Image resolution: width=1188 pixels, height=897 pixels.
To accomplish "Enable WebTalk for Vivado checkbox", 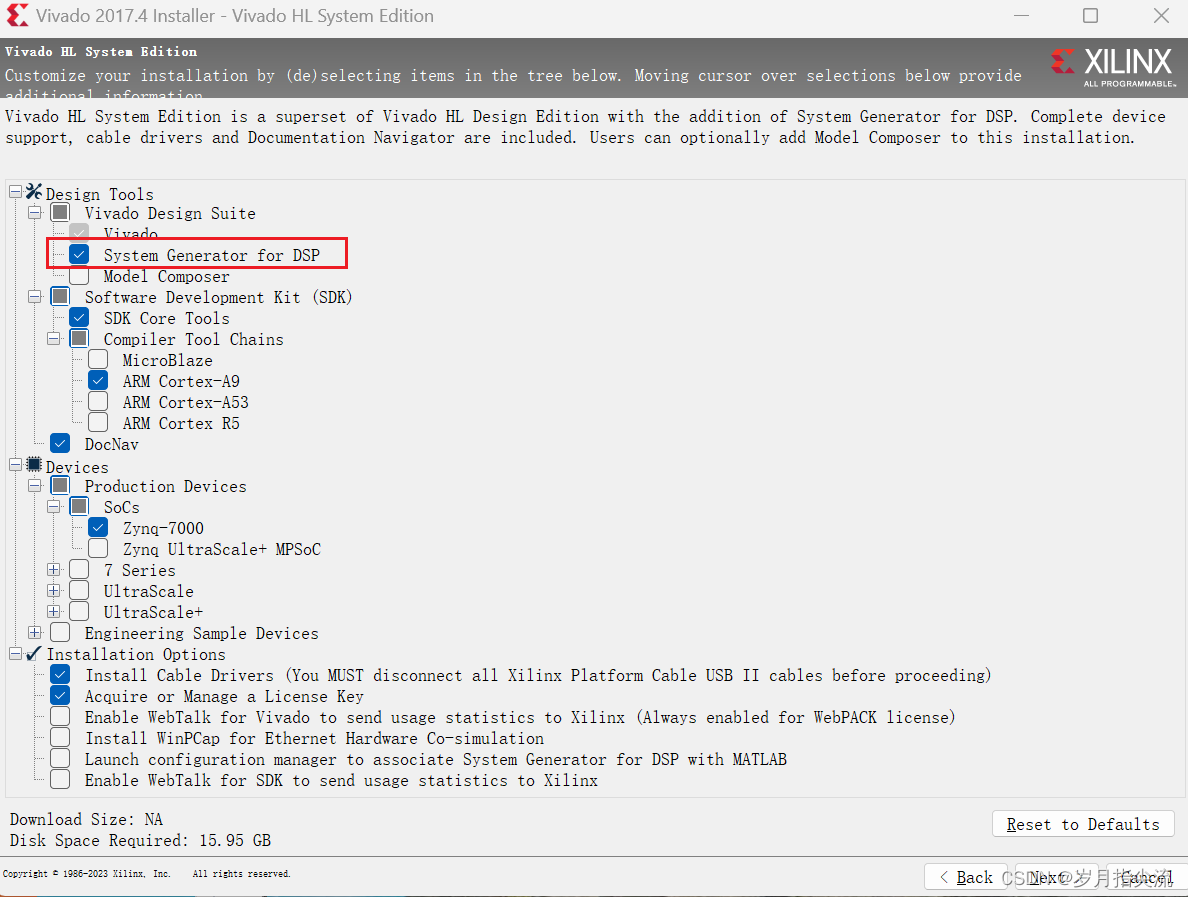I will [61, 716].
